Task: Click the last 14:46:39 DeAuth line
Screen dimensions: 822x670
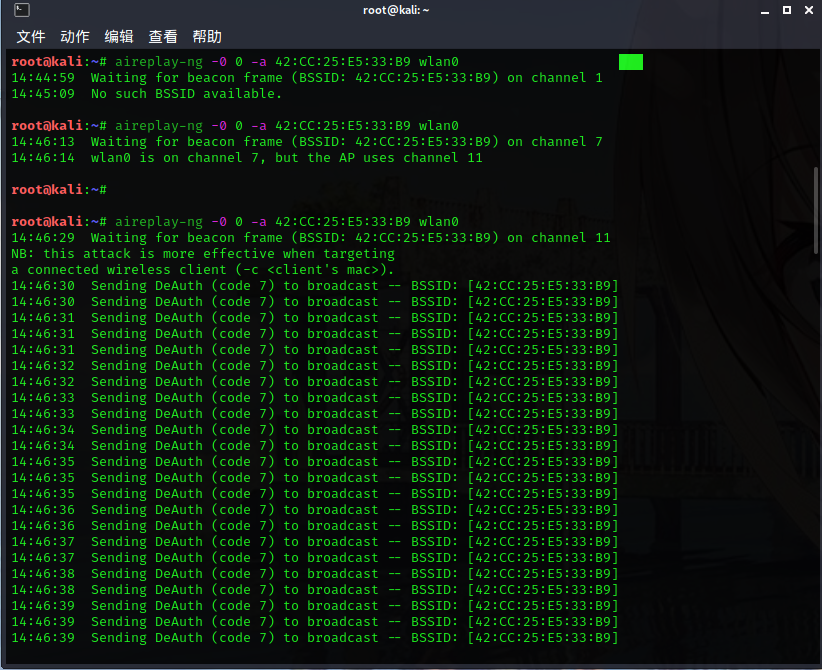Action: 315,637
